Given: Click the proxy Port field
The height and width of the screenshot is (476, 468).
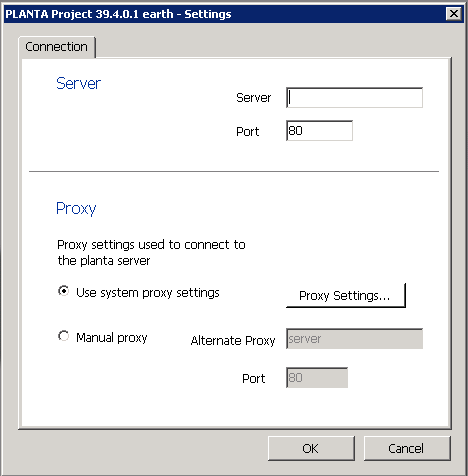Looking at the screenshot, I should (x=317, y=378).
